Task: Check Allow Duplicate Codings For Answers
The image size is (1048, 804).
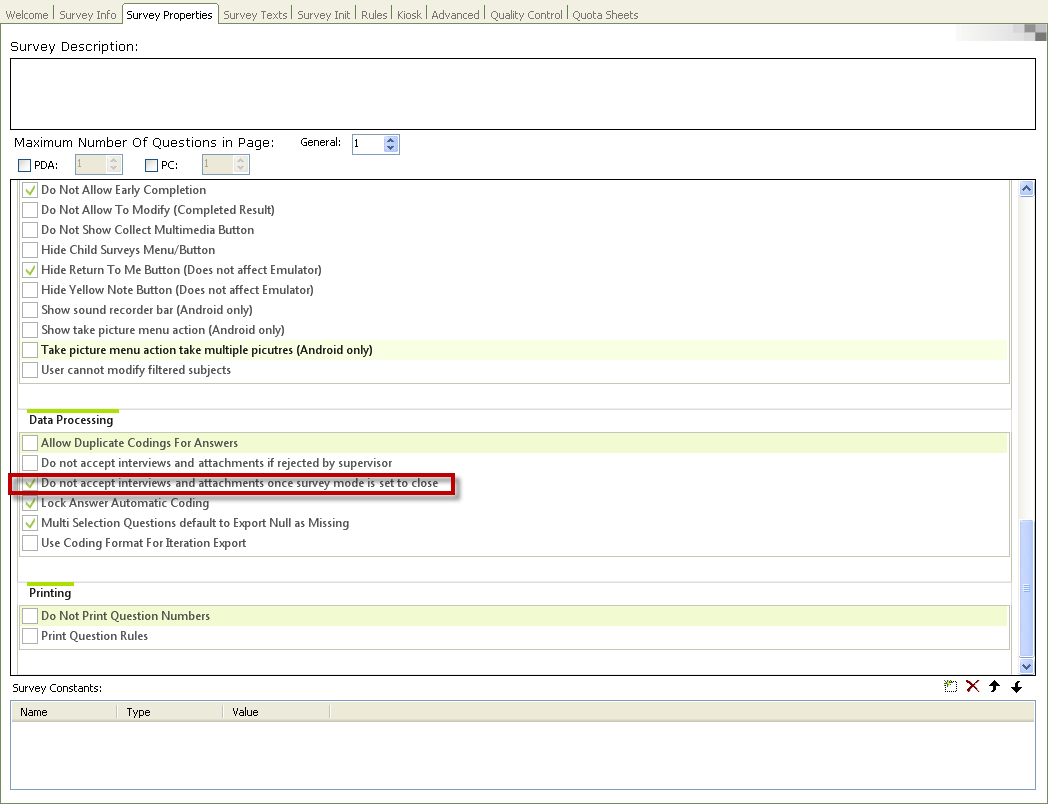Action: [x=30, y=443]
